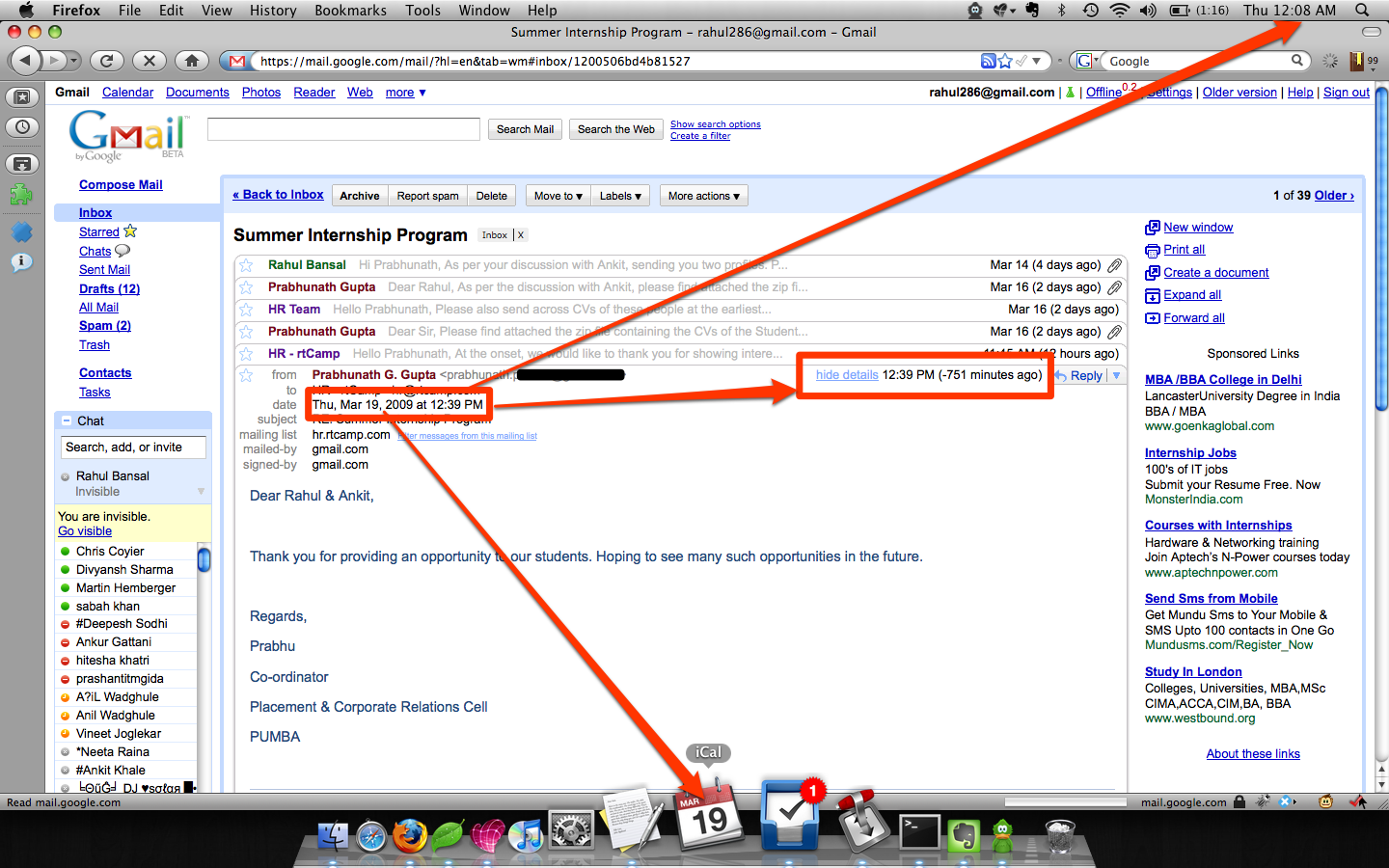
Task: Click the Home toolbar icon
Action: pyautogui.click(x=192, y=61)
